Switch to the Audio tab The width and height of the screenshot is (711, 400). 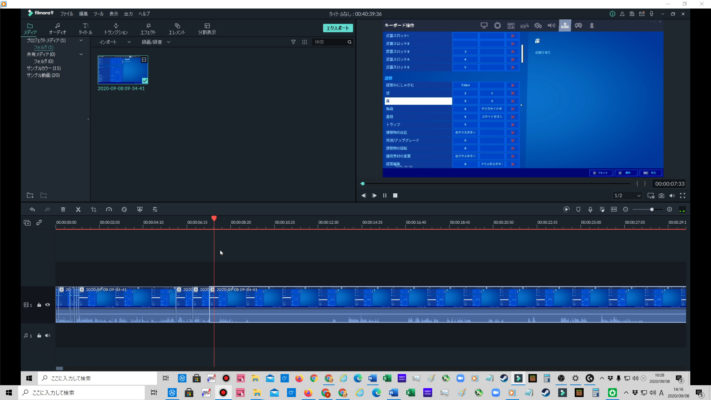click(x=57, y=29)
